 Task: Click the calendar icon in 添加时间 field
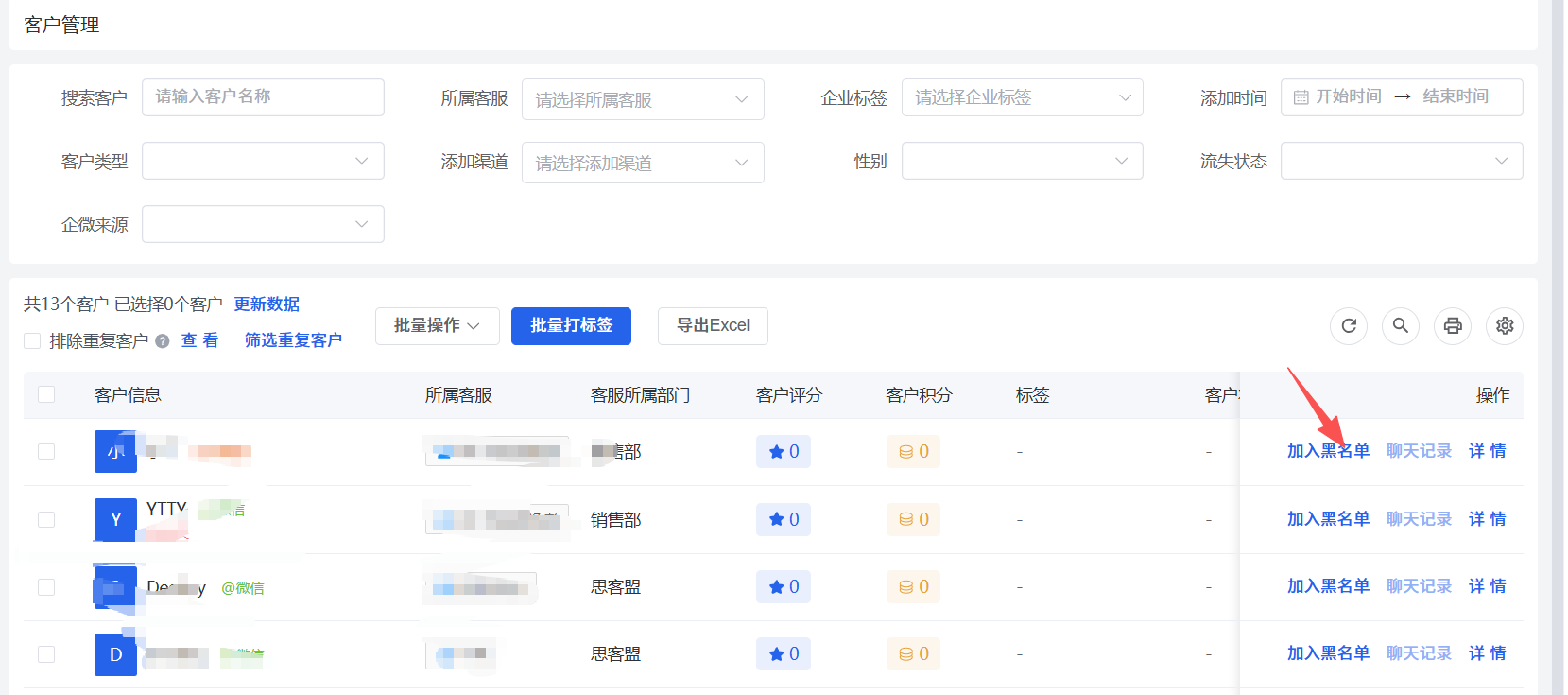pyautogui.click(x=1301, y=97)
